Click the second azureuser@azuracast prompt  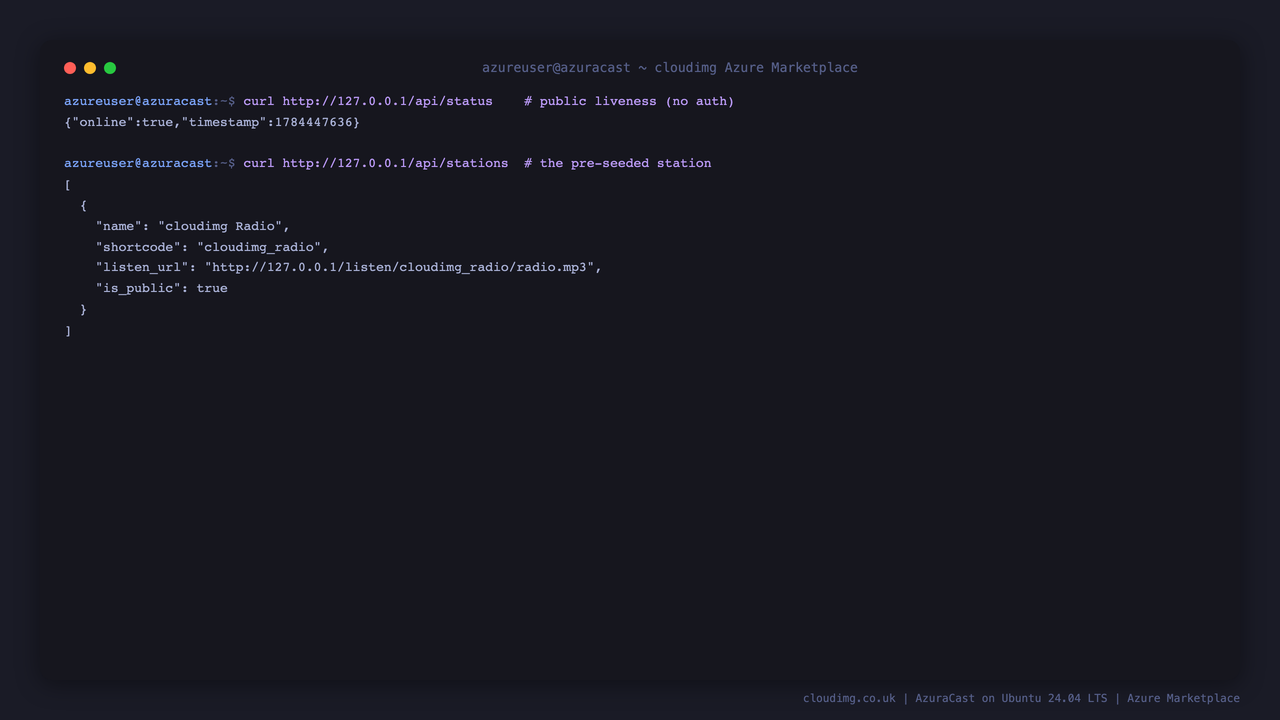pyautogui.click(x=138, y=163)
